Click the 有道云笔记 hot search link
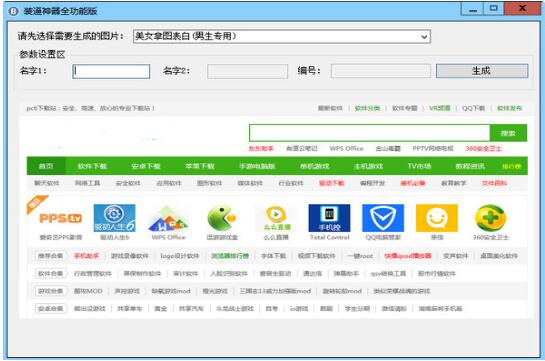 tap(302, 148)
